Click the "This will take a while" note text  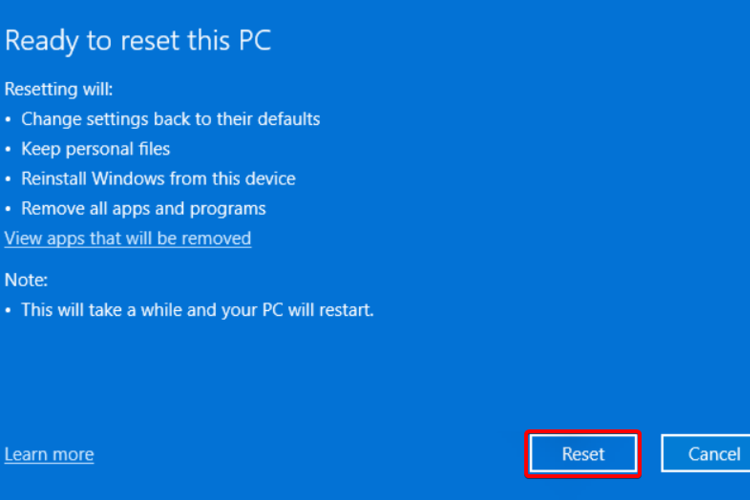pyautogui.click(x=197, y=310)
